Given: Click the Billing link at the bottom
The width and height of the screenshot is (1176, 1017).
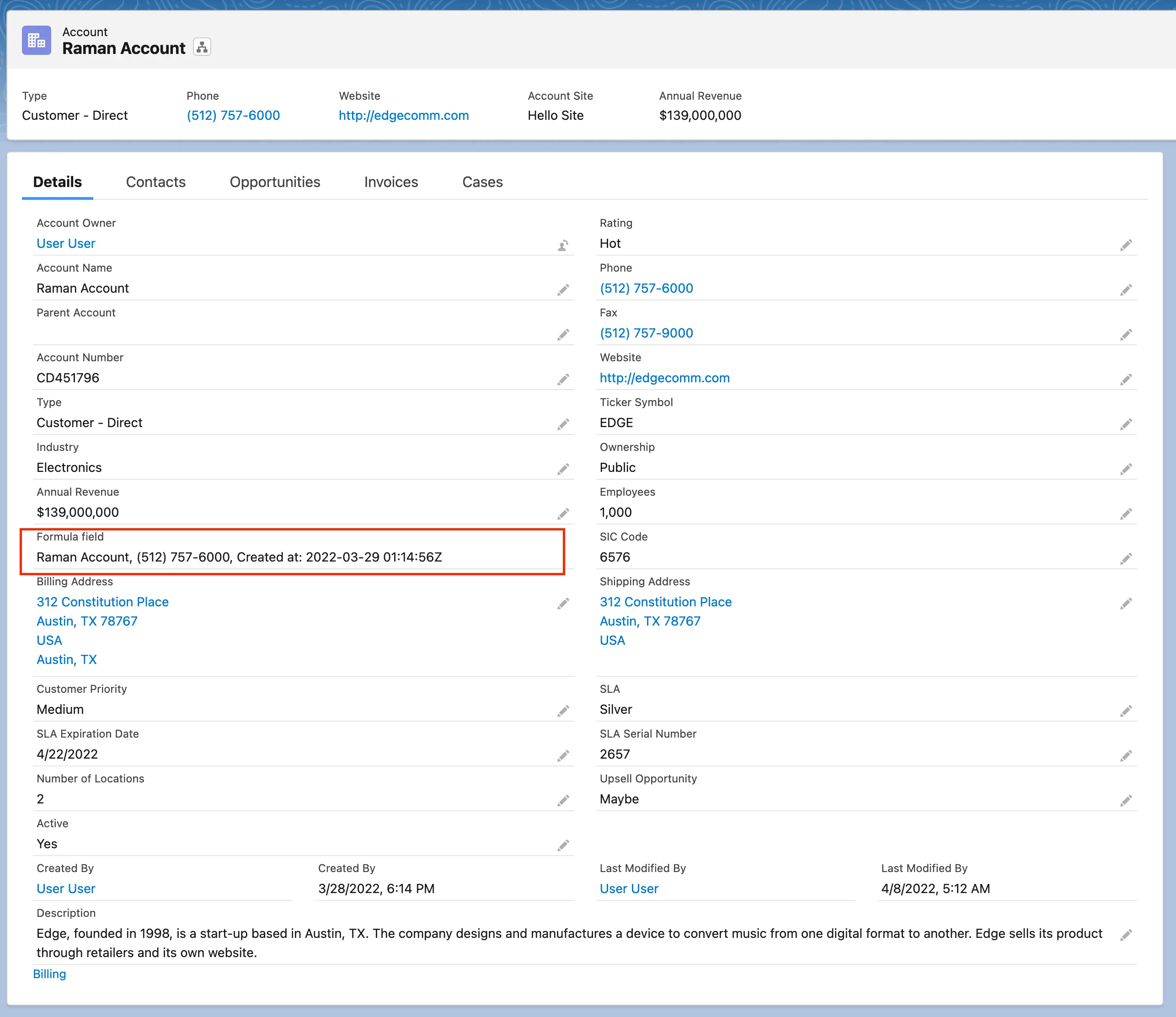Looking at the screenshot, I should 49,974.
